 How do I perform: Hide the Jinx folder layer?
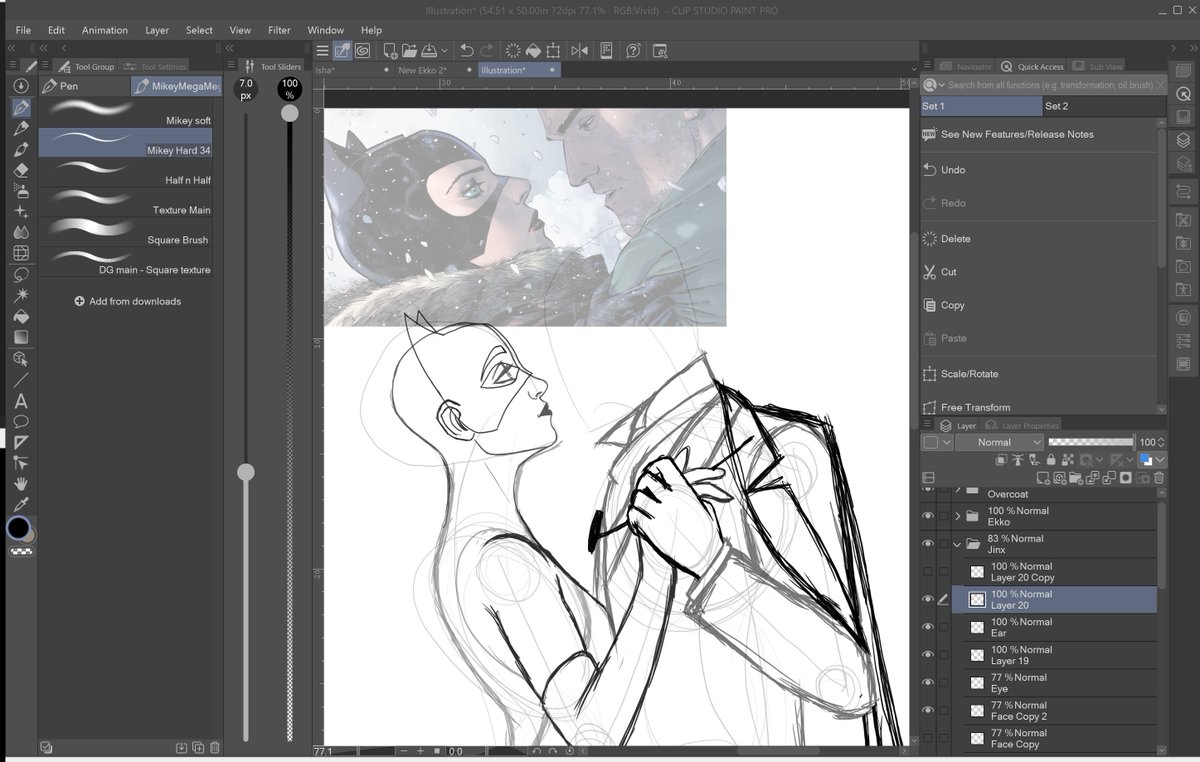[928, 544]
